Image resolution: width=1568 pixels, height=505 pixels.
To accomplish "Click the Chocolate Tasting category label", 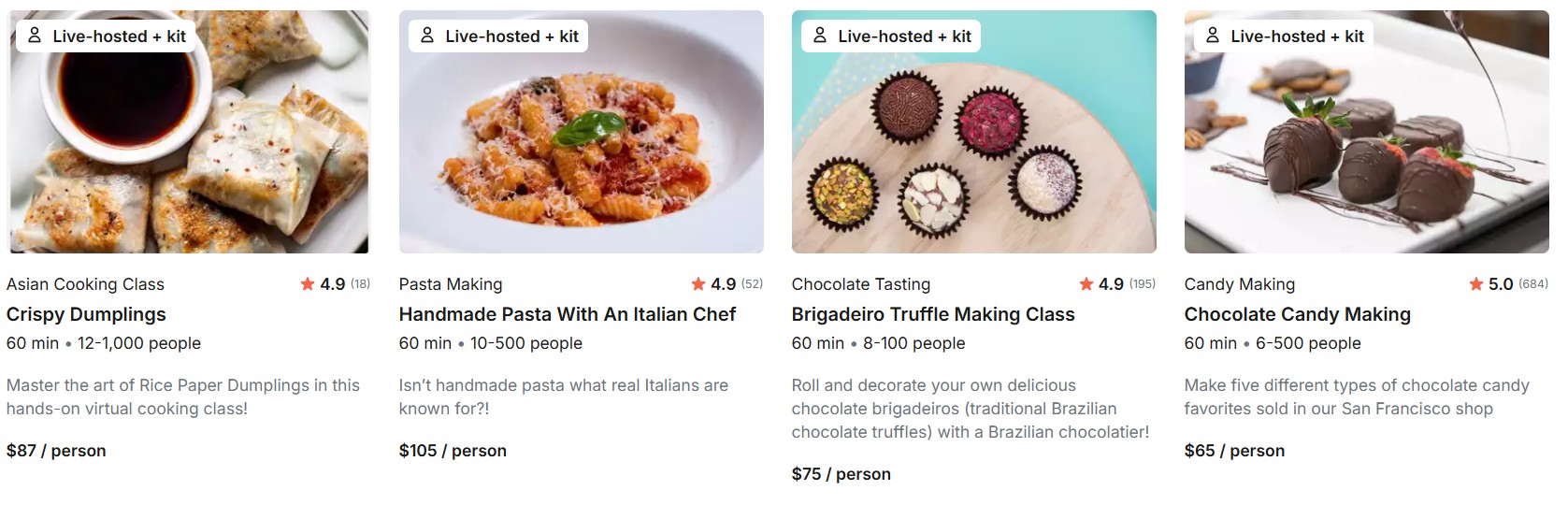I will [x=860, y=284].
